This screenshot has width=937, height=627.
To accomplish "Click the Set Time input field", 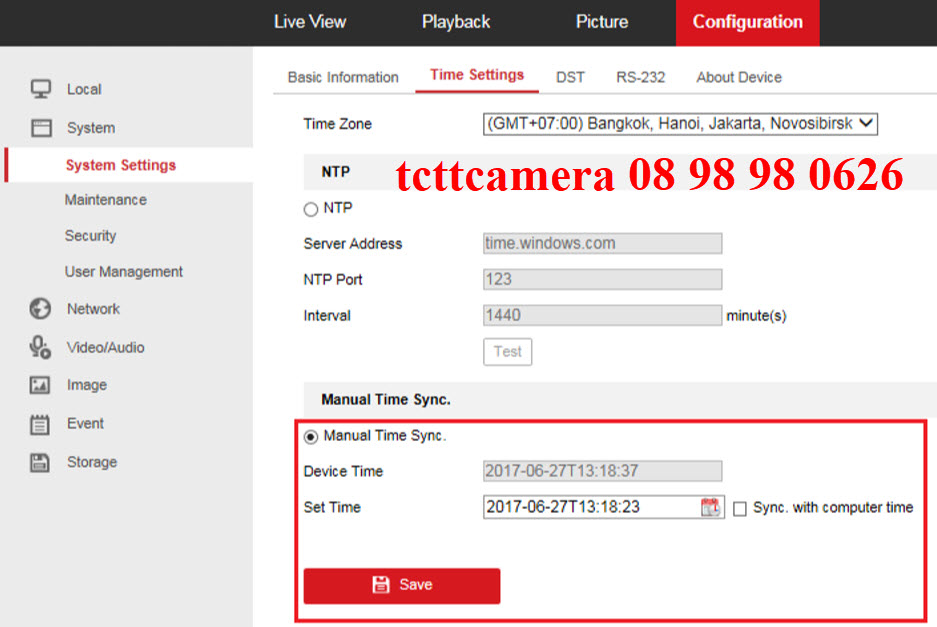I will click(590, 507).
